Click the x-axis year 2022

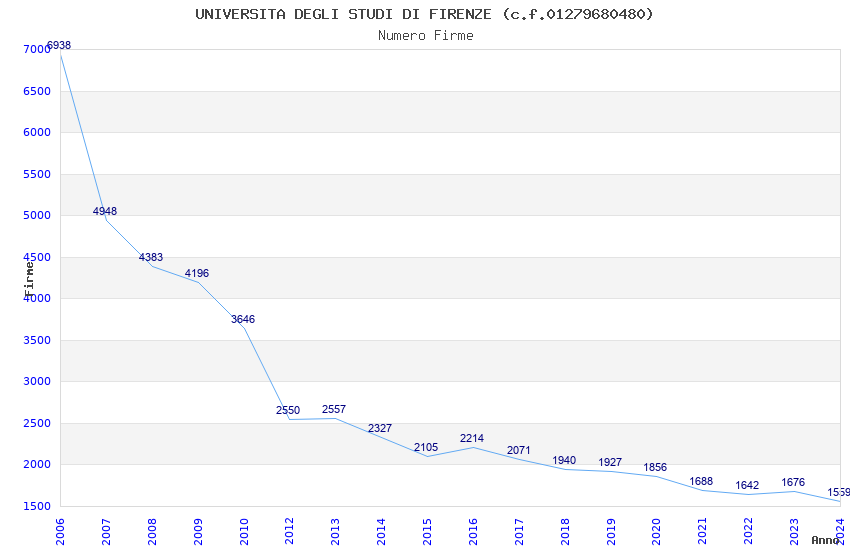point(749,532)
